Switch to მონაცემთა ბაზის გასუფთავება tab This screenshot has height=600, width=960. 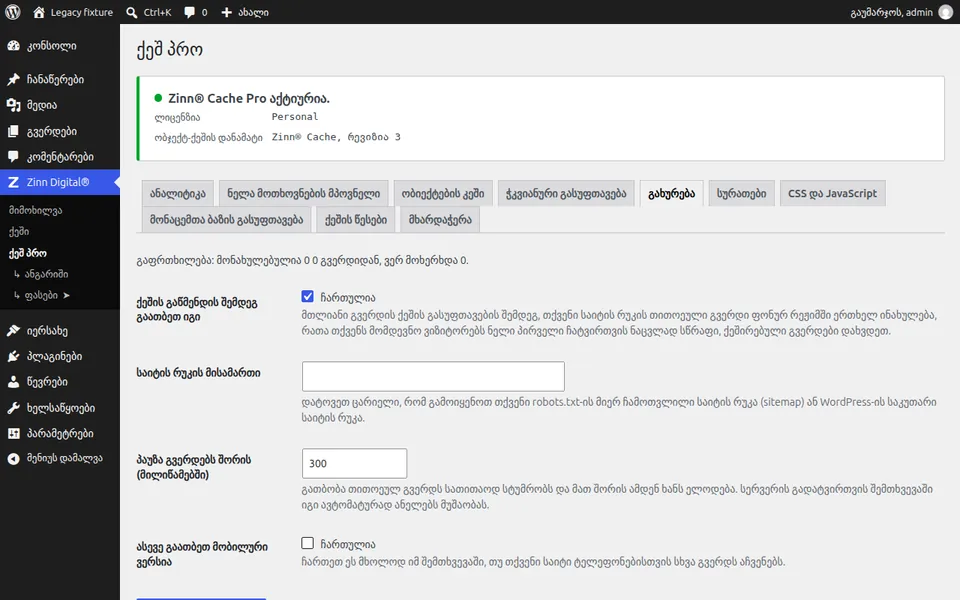click(x=227, y=220)
